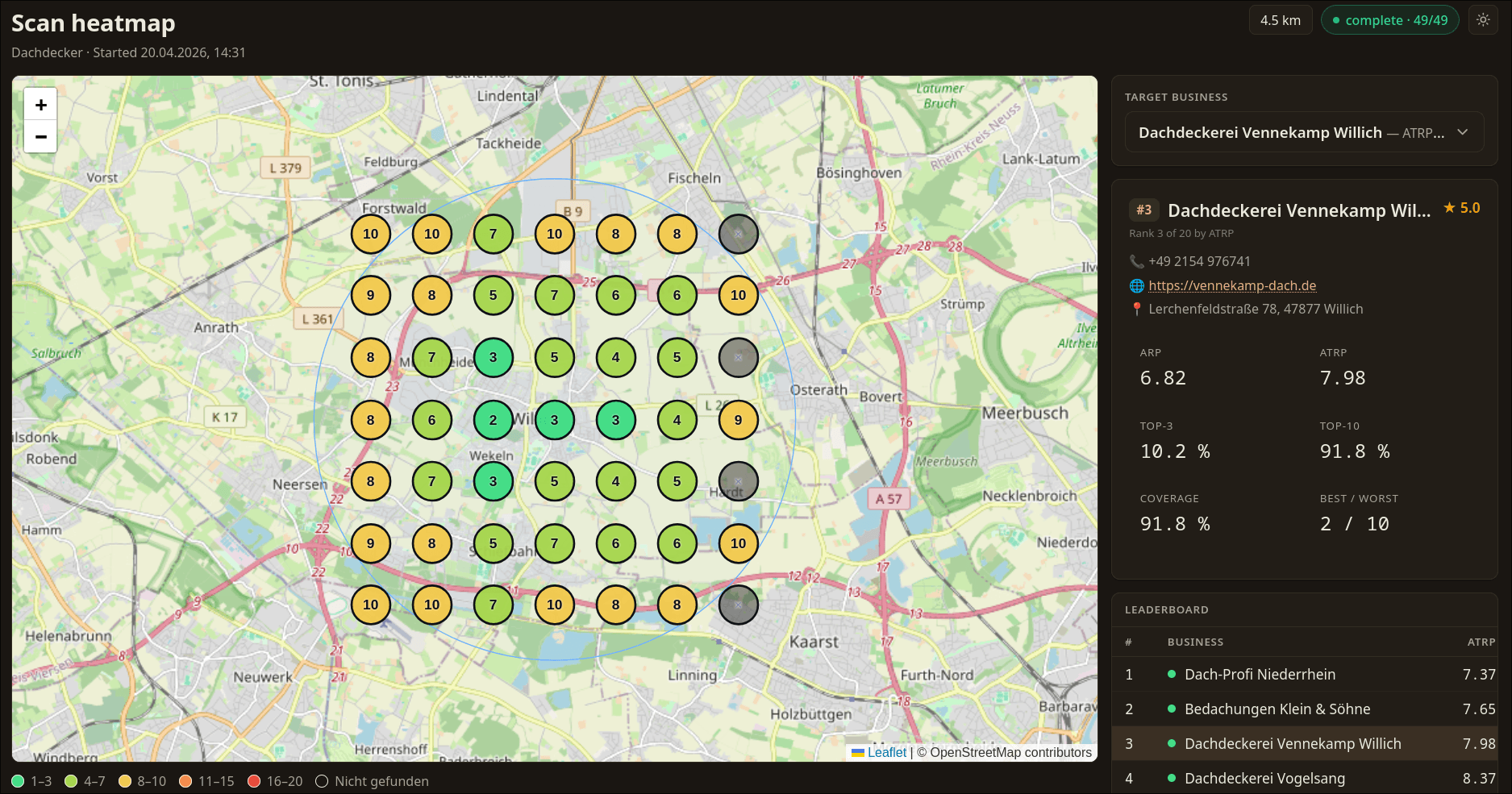Click the LEADERBOARD section heading
The width and height of the screenshot is (1512, 794).
(1166, 610)
